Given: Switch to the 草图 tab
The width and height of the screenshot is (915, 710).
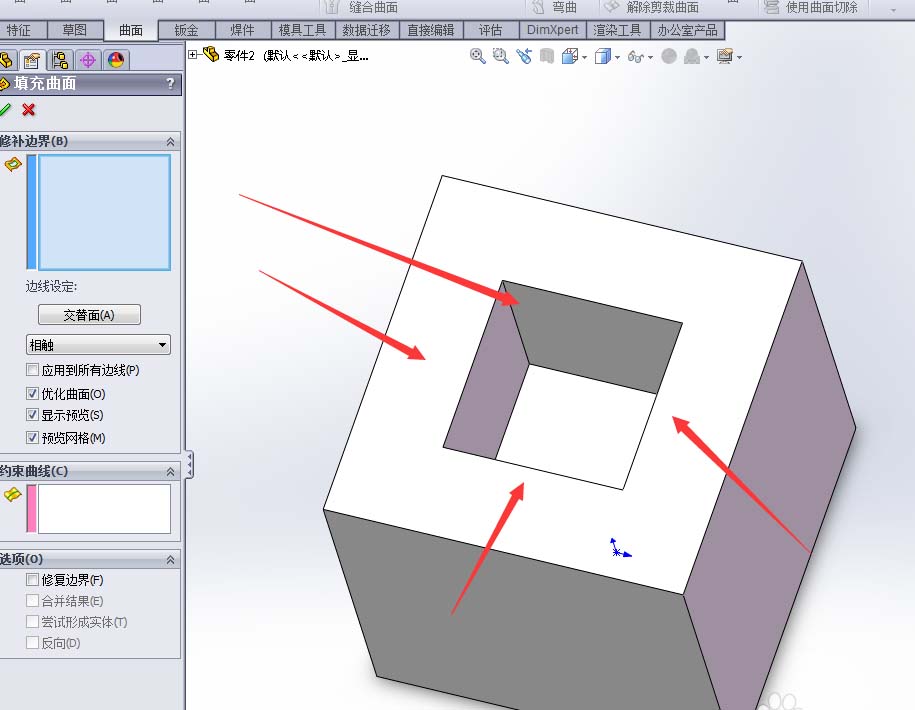Looking at the screenshot, I should coord(75,30).
